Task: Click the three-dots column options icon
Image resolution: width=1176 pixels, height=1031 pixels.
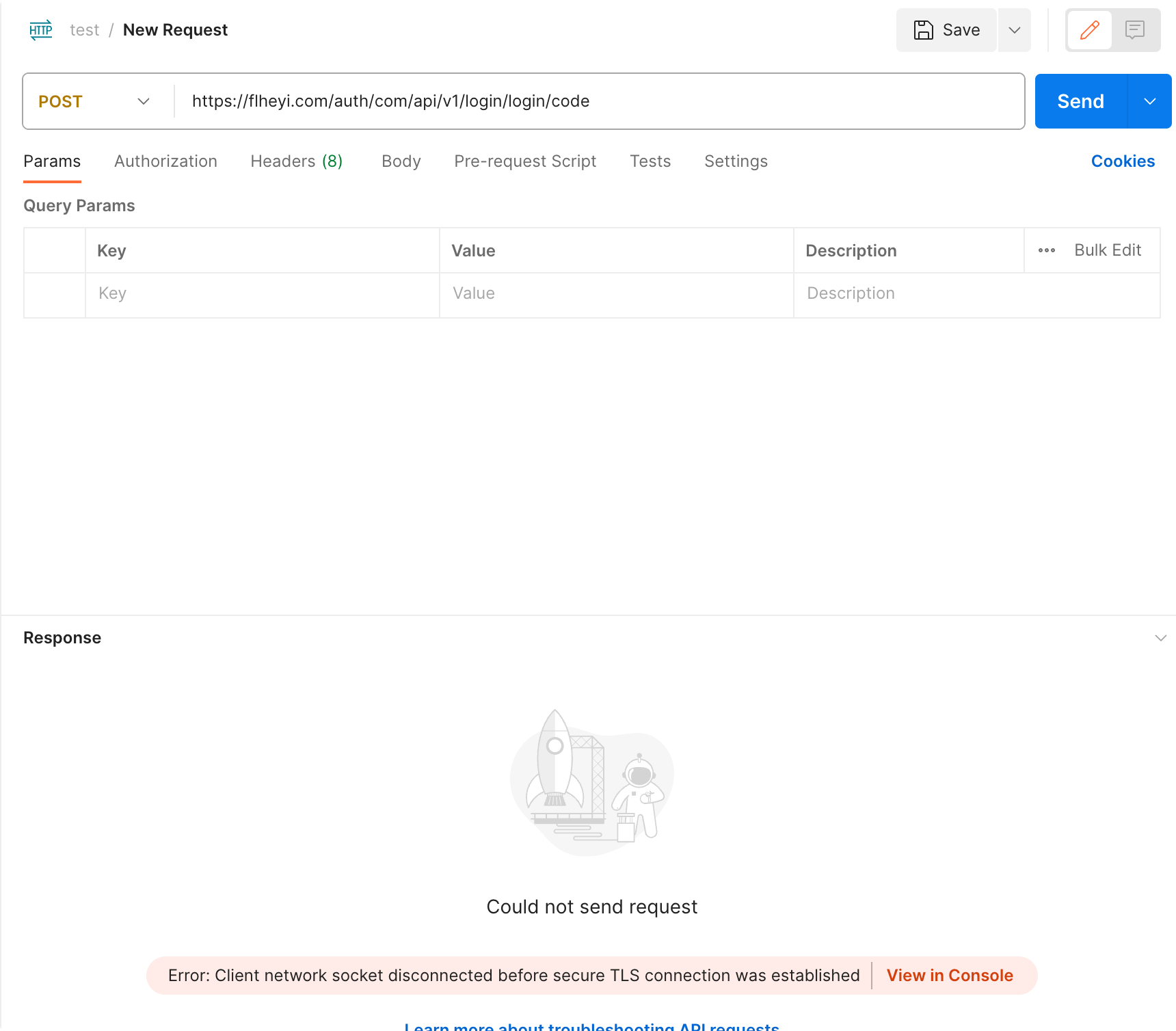Action: (1047, 250)
